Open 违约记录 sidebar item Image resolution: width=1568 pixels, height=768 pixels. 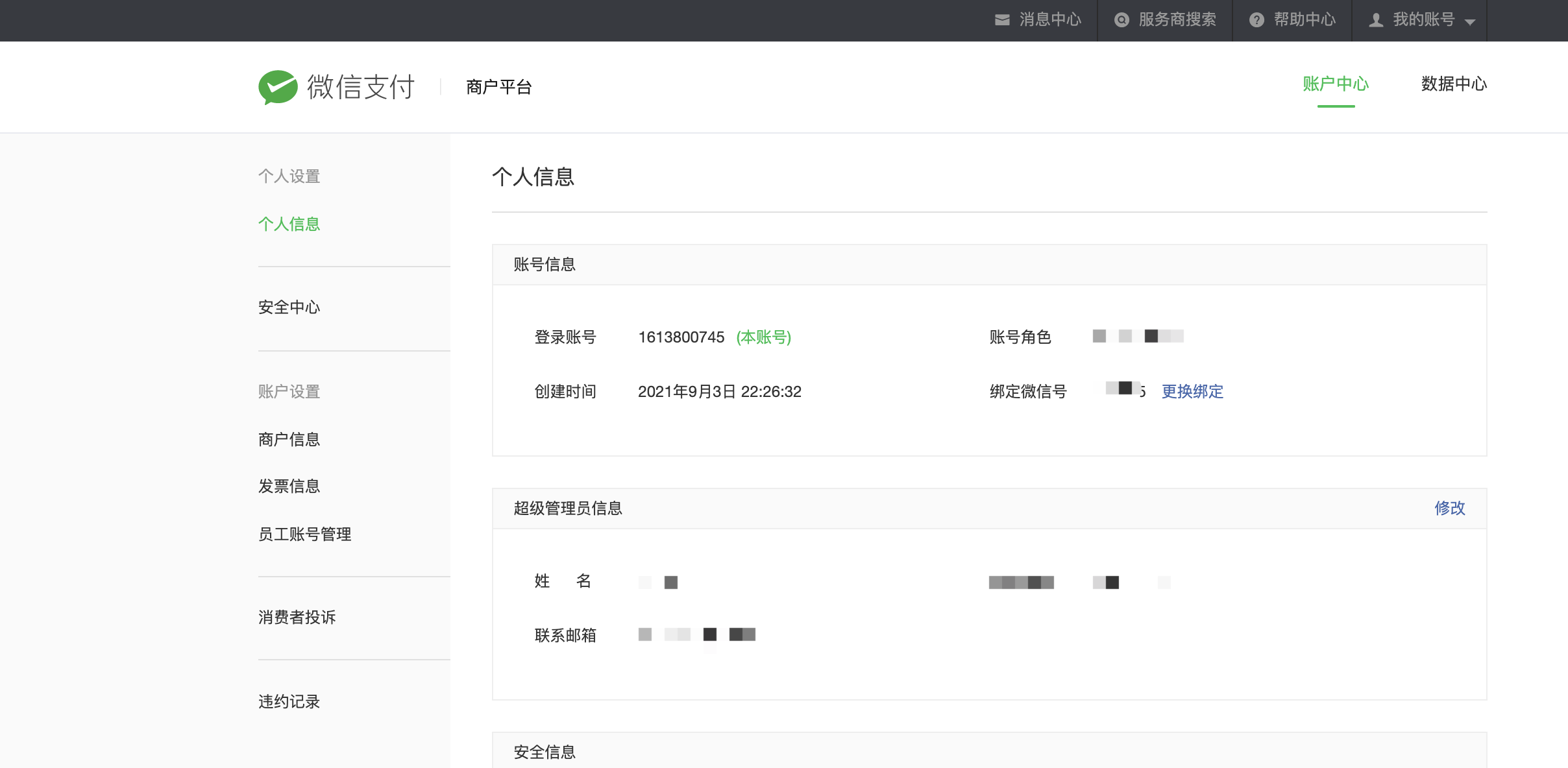(x=289, y=701)
